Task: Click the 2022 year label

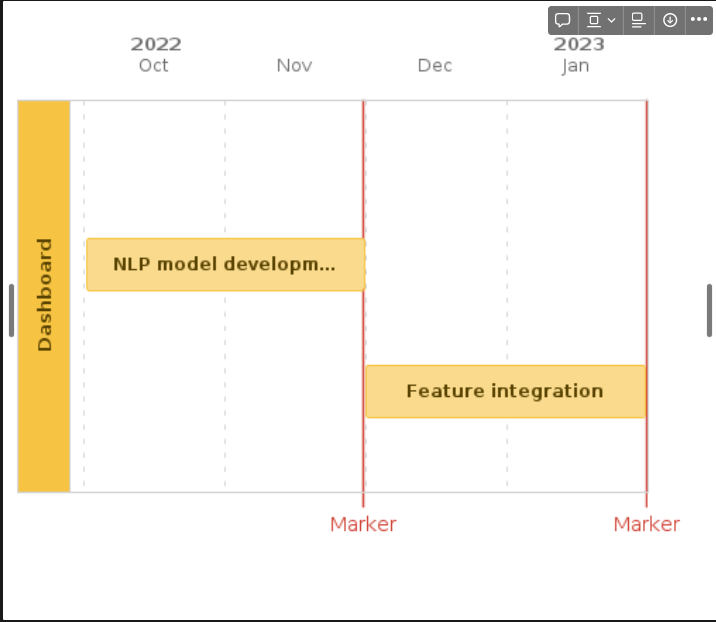Action: click(156, 44)
